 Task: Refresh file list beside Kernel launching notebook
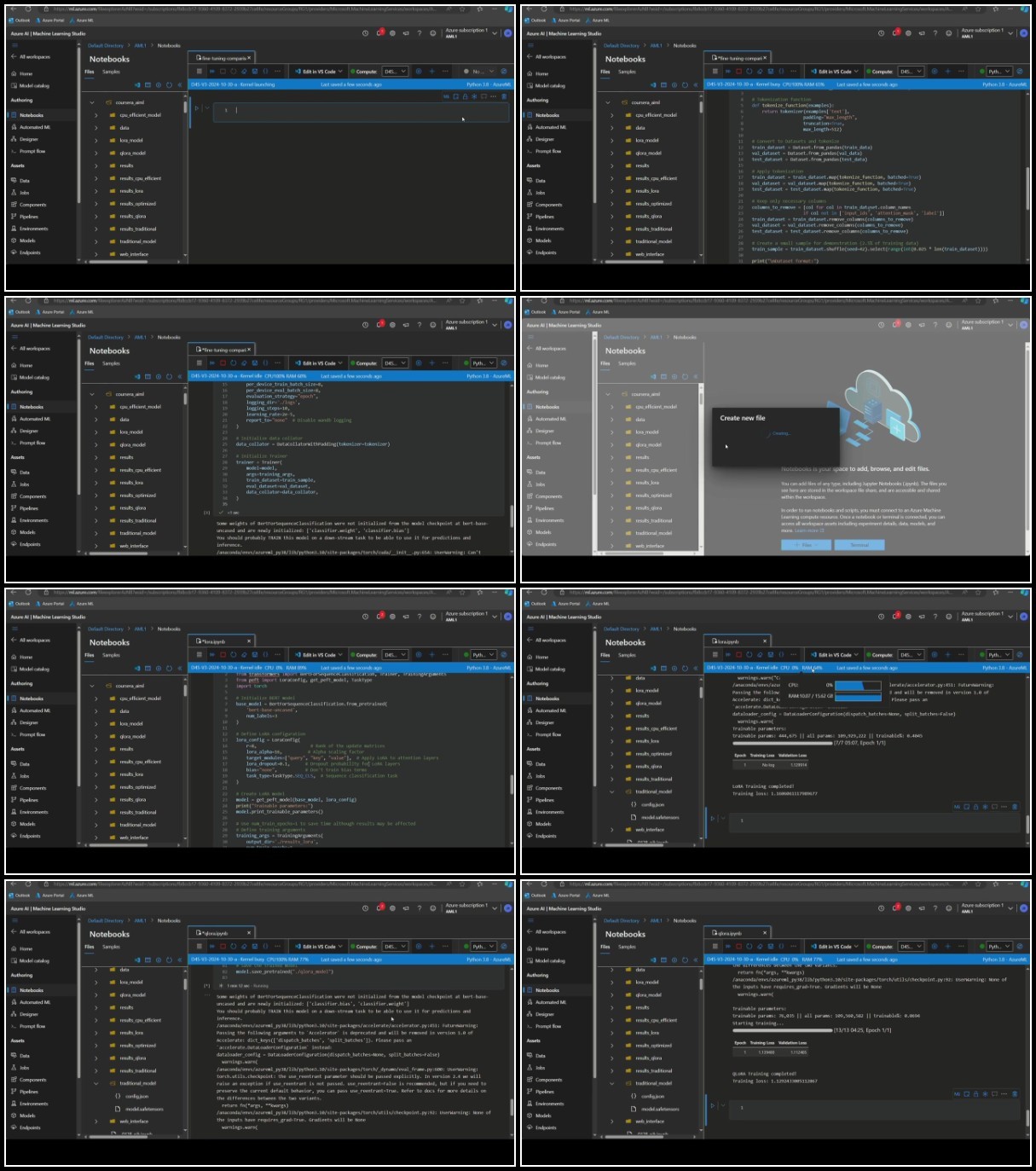[169, 84]
